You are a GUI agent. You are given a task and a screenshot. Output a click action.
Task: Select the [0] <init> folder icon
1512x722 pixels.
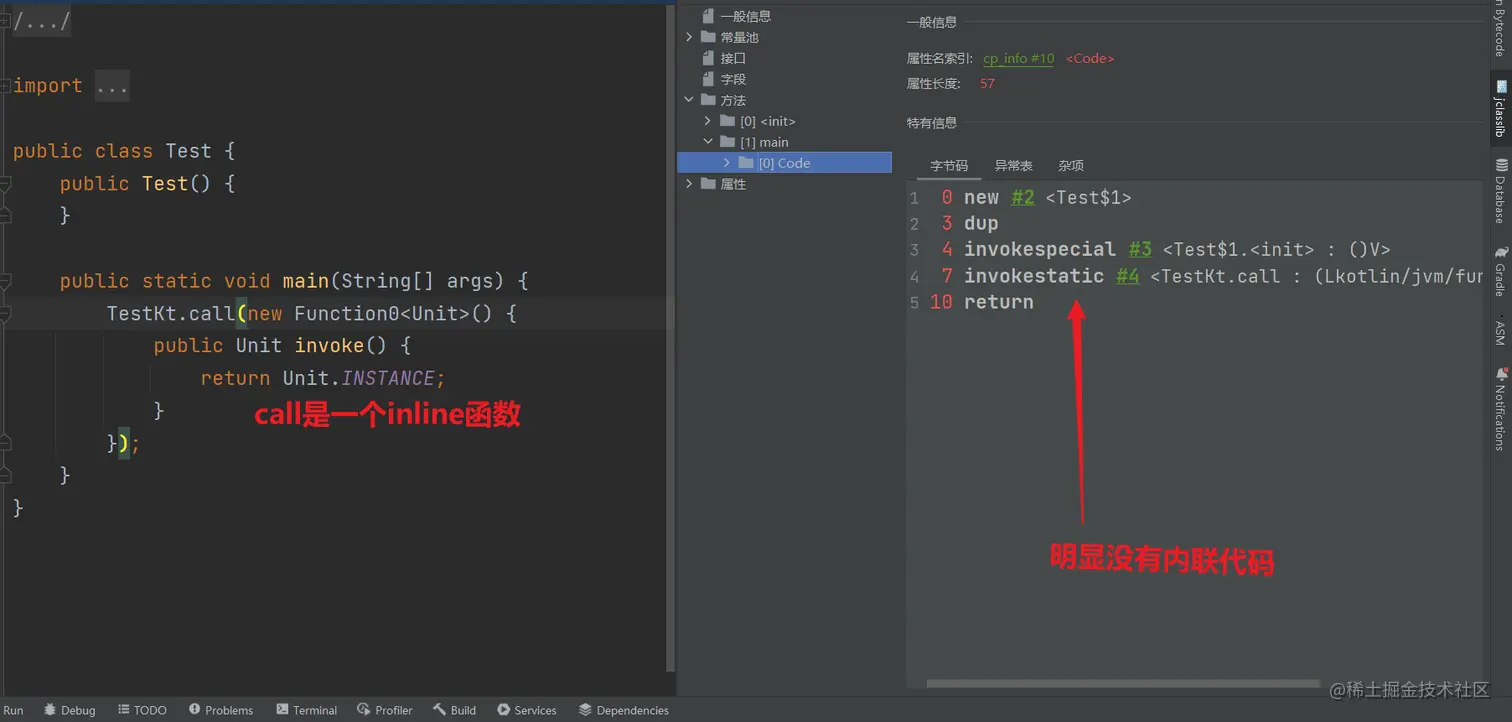coord(727,121)
